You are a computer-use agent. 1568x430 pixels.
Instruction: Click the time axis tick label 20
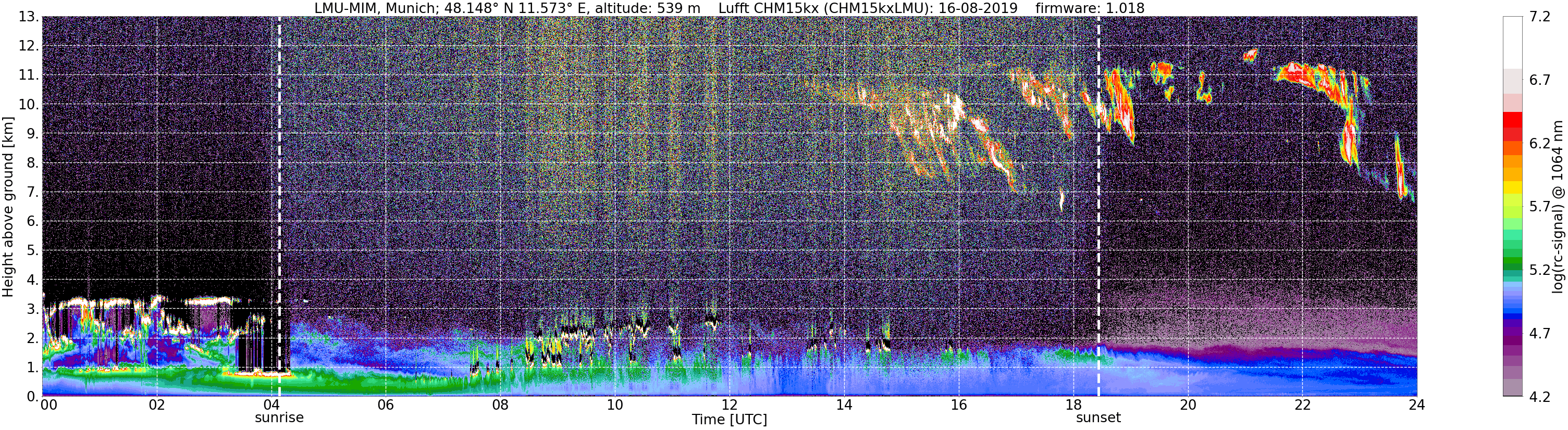click(1188, 405)
